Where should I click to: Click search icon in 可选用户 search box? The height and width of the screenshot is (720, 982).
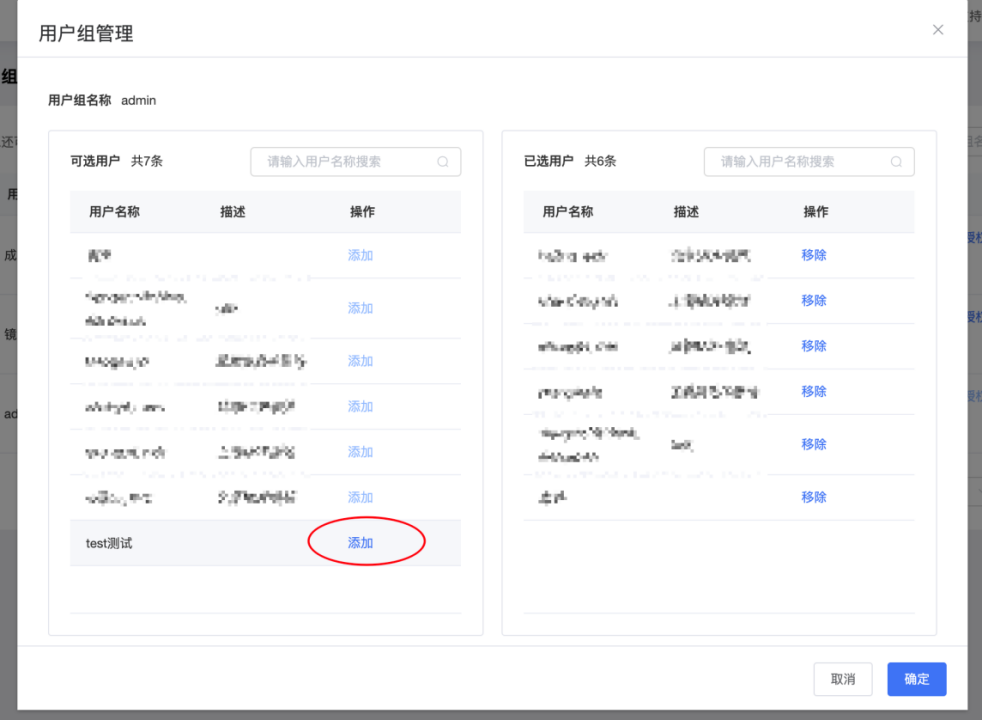tap(443, 162)
